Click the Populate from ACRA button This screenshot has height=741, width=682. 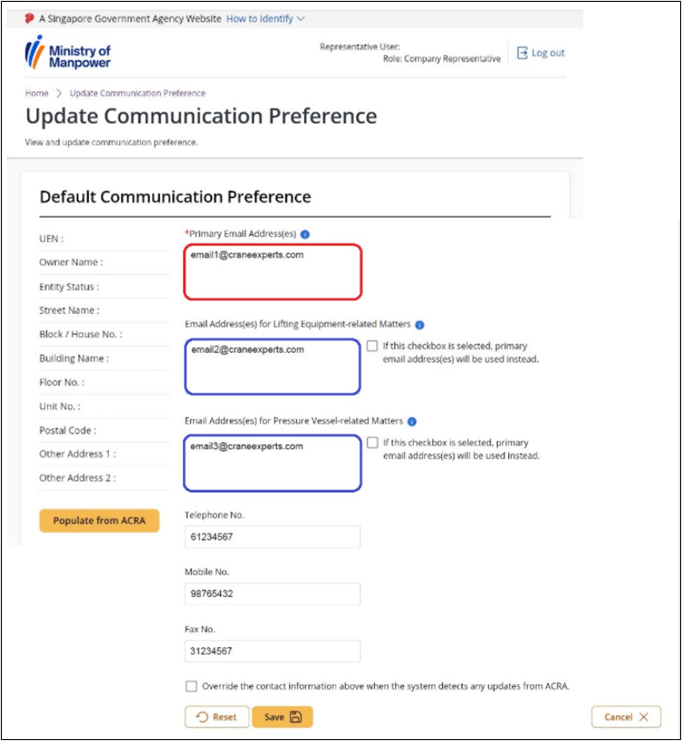tap(99, 521)
